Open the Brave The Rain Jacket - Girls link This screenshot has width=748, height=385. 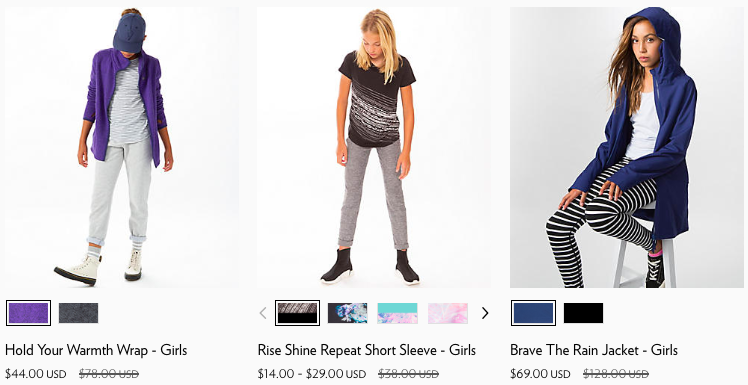[594, 350]
